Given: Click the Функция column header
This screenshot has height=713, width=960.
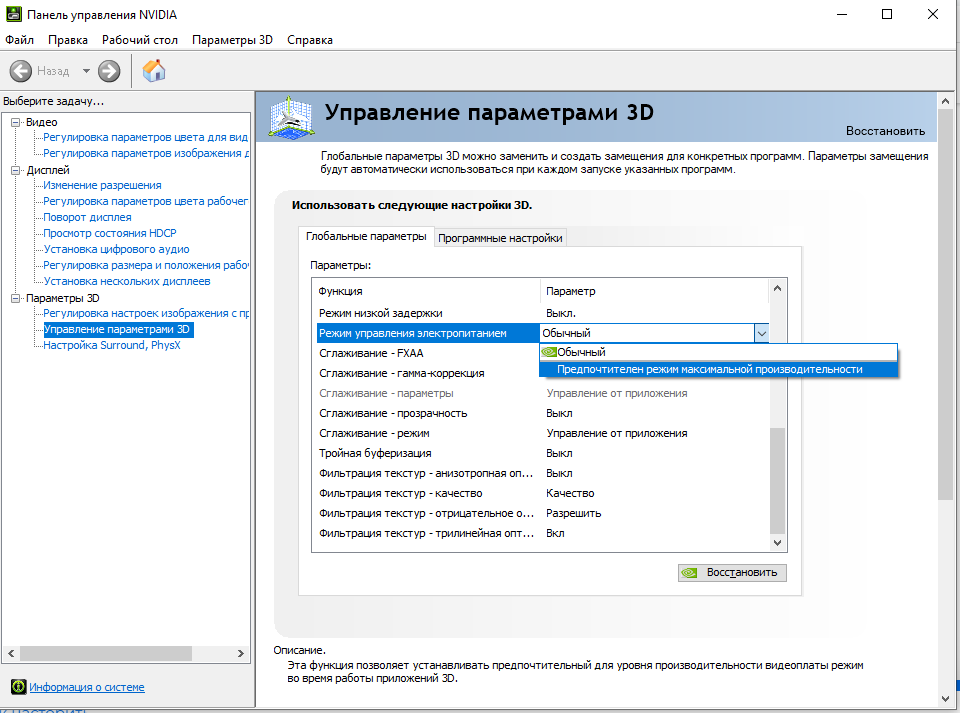Looking at the screenshot, I should pos(427,291).
